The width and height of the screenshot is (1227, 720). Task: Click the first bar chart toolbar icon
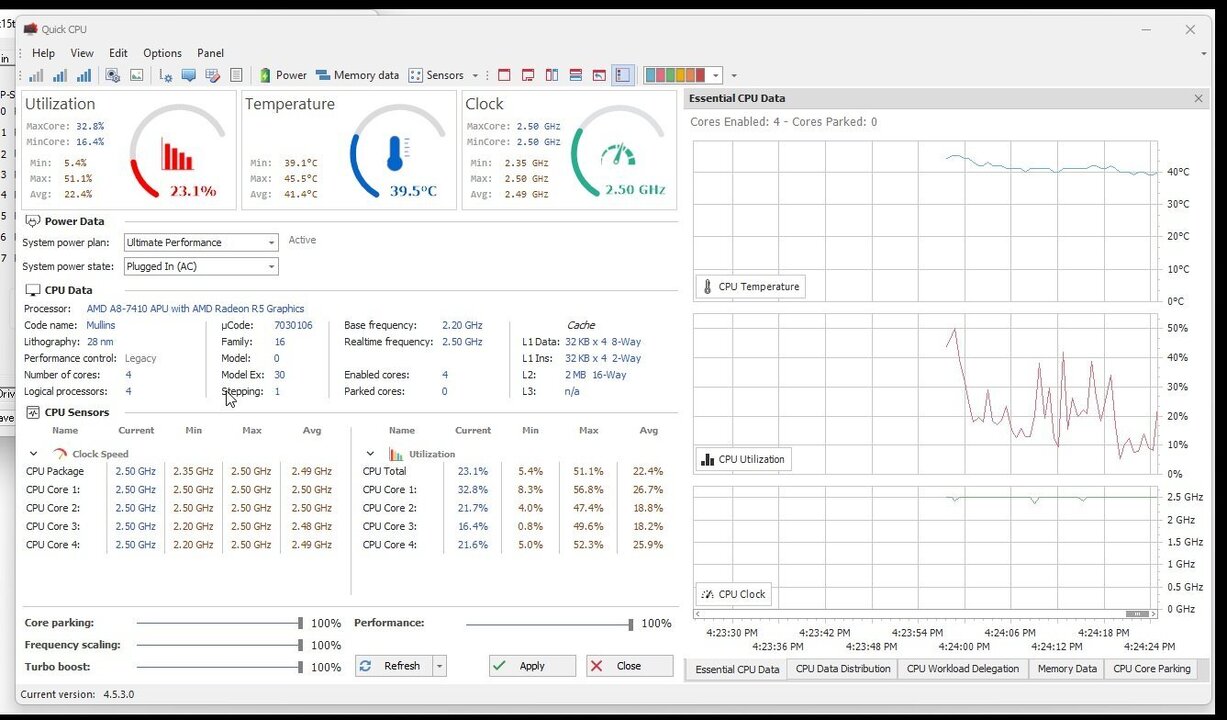36,75
